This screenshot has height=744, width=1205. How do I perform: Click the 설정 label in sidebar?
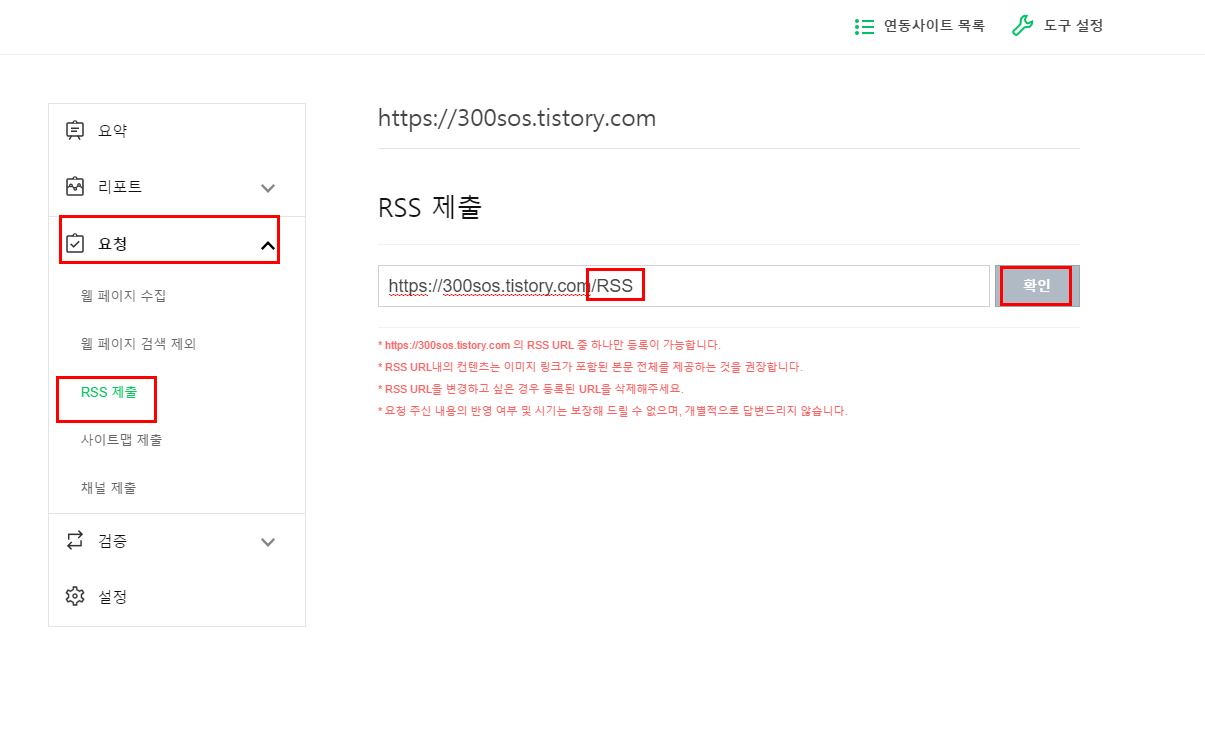click(112, 596)
